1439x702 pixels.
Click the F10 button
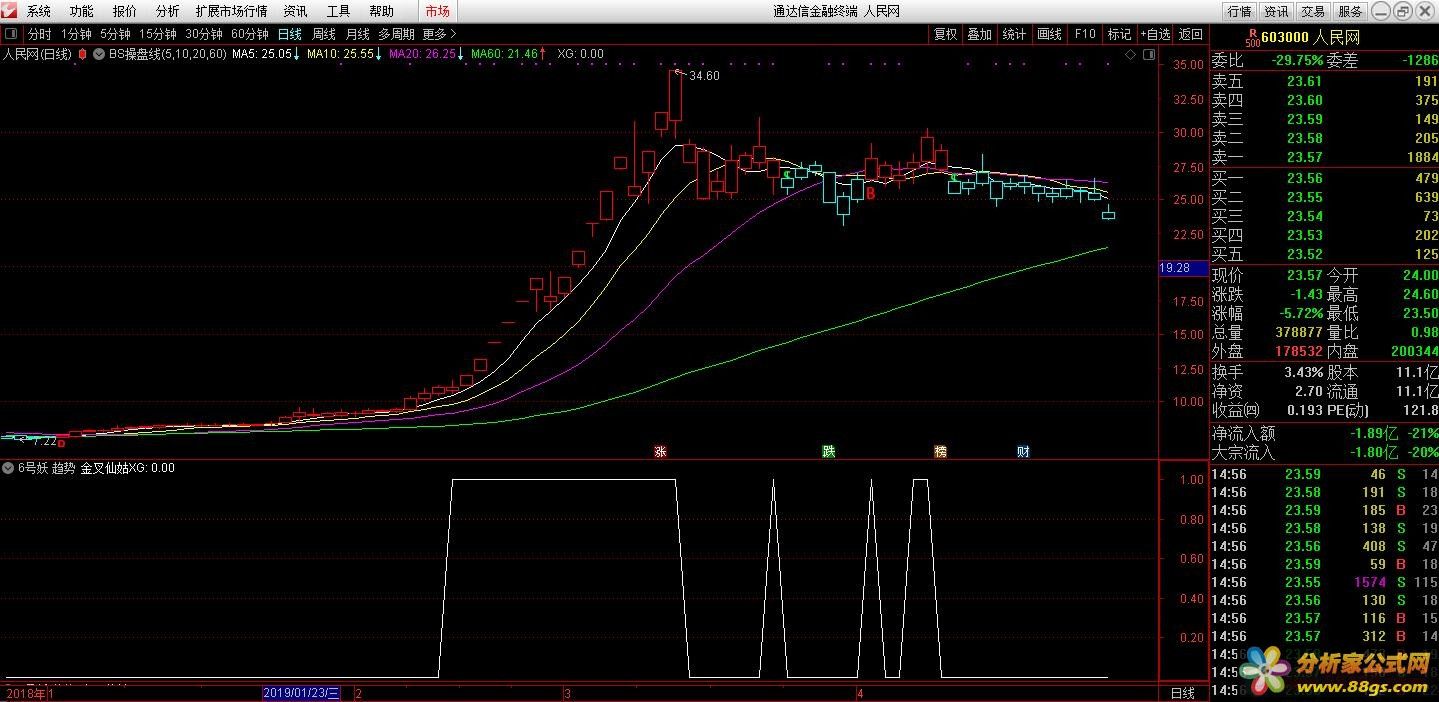[x=1085, y=34]
